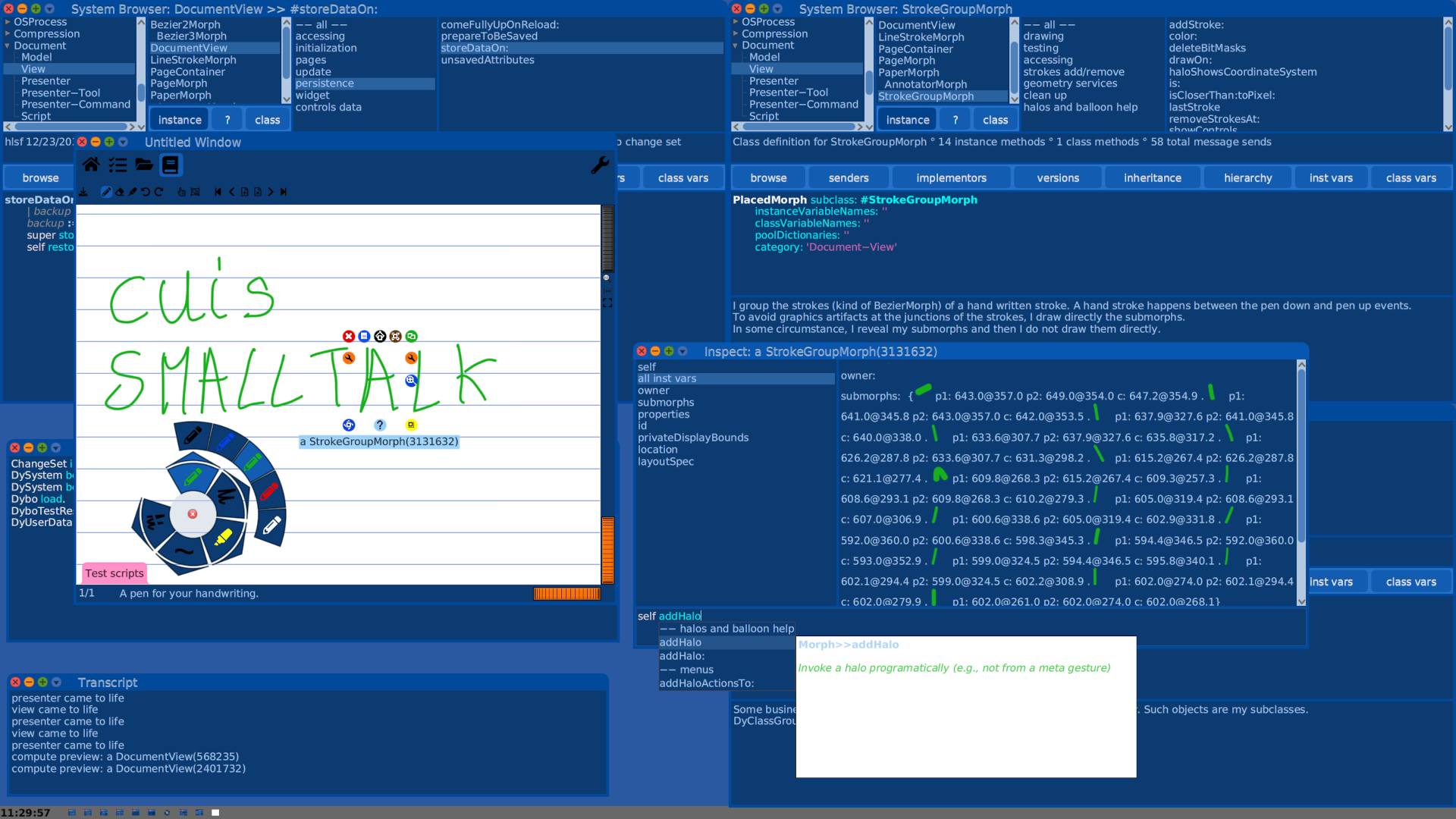Click the light-blue question mark halo handle

(380, 425)
